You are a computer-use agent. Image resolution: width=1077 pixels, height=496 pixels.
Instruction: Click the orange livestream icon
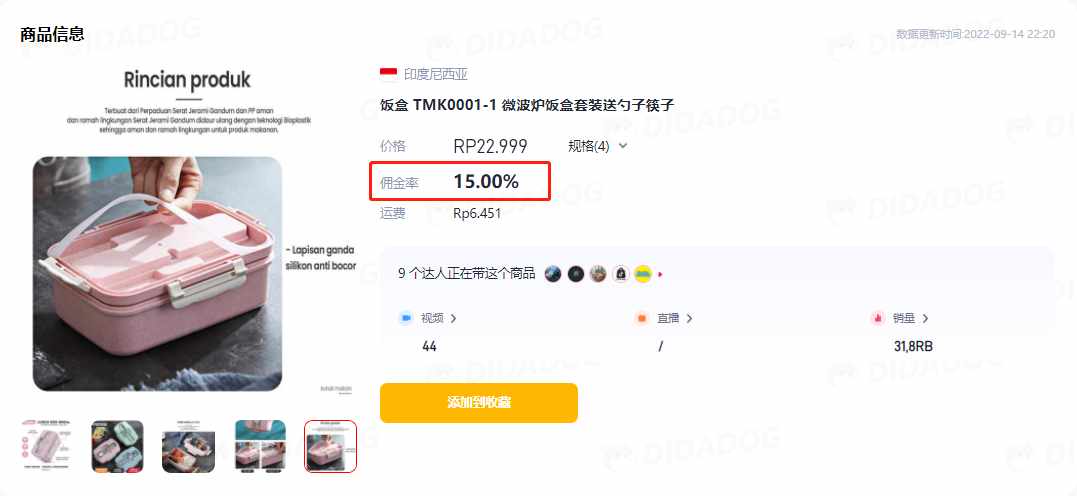pos(642,318)
